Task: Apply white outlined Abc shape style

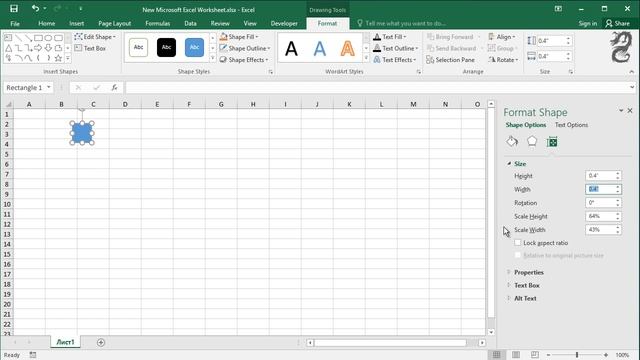Action: pos(138,47)
